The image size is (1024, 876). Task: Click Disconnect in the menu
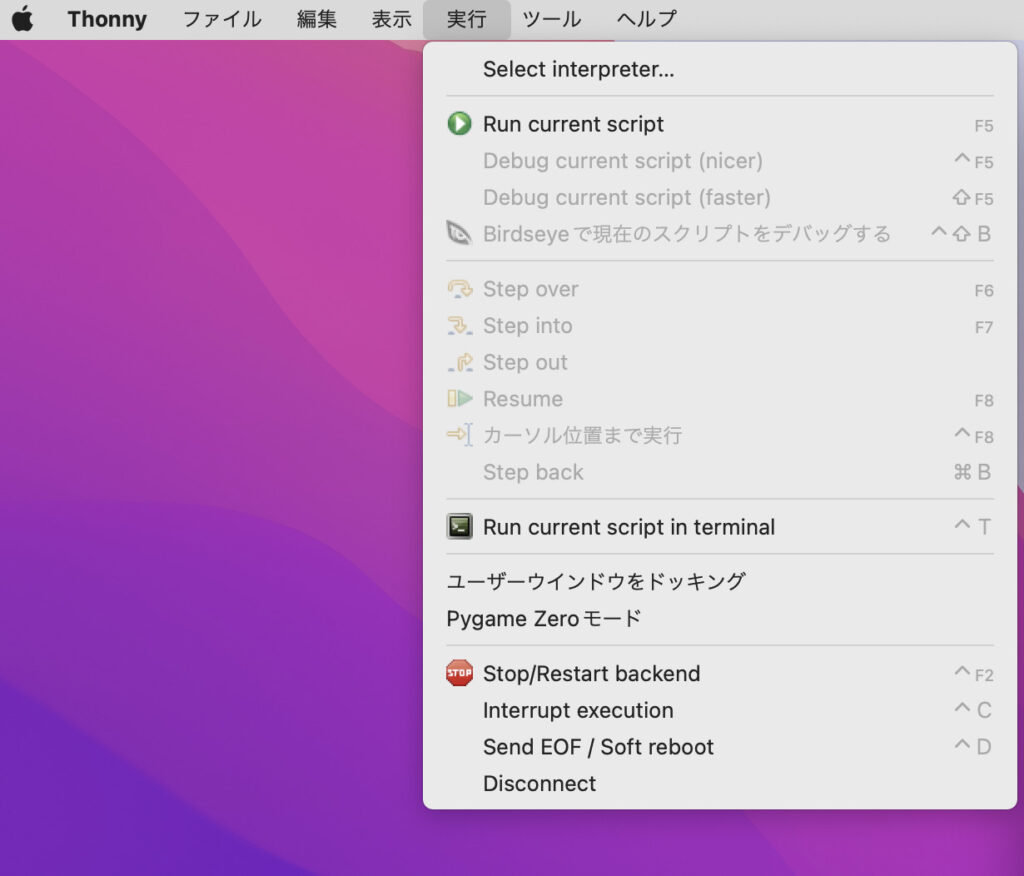(x=720, y=783)
